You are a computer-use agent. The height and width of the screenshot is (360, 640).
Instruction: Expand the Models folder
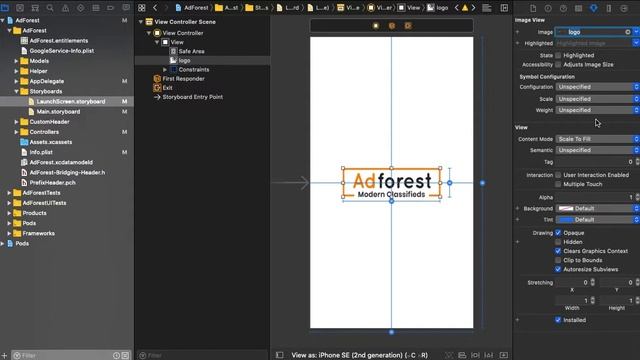click(16, 61)
